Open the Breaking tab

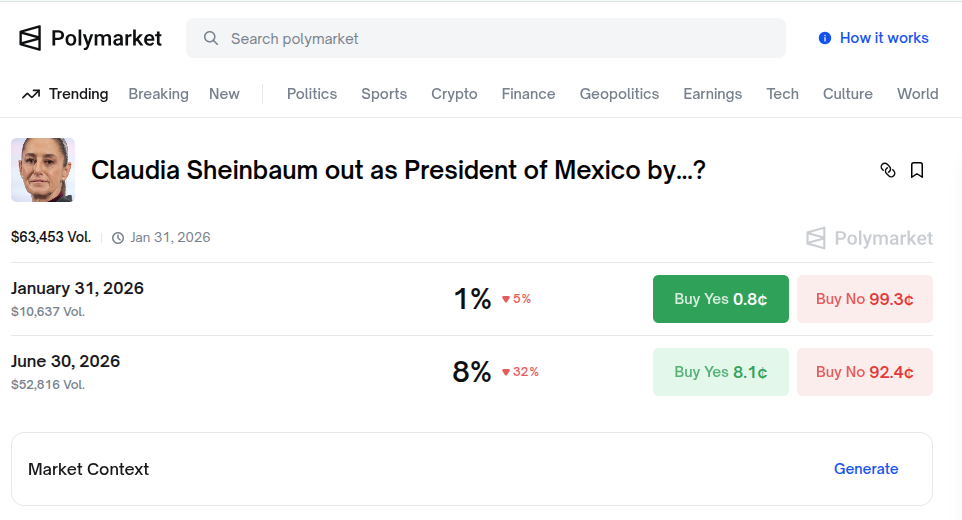pos(158,94)
